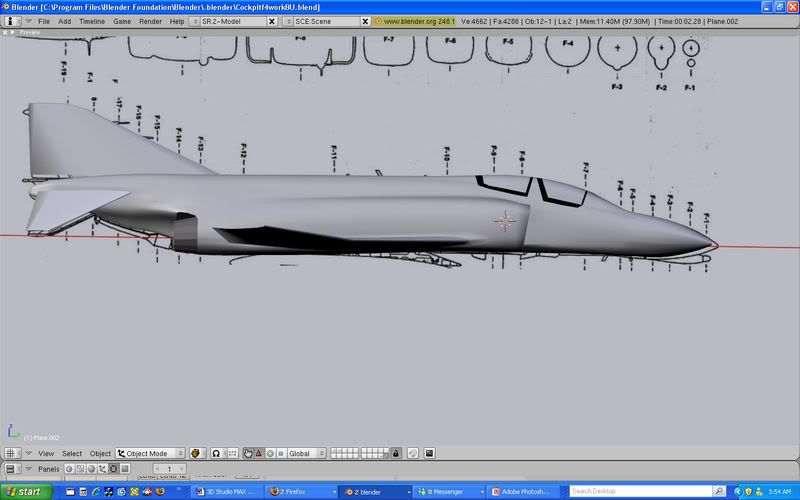Switch to Firefox taskbar group
The width and height of the screenshot is (800, 500).
point(303,492)
